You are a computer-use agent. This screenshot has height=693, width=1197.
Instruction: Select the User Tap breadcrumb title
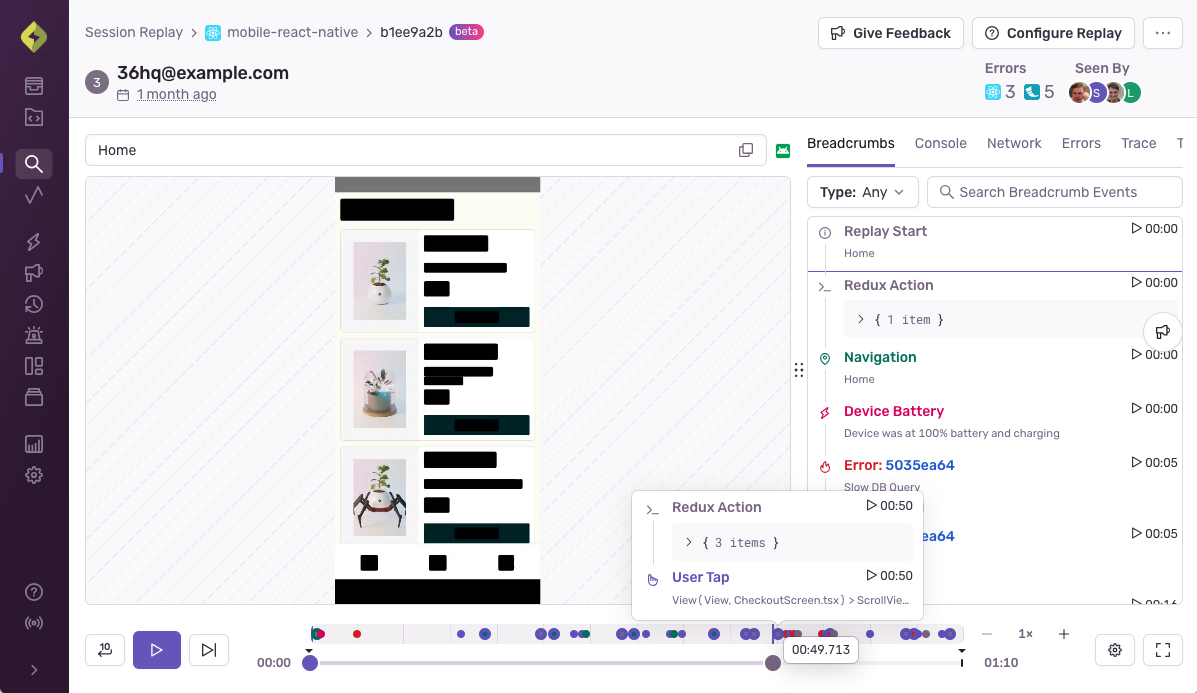[700, 578]
